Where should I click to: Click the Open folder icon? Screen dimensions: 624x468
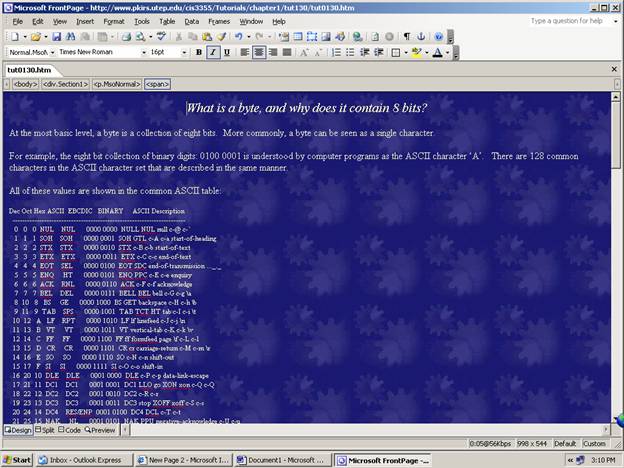36,37
